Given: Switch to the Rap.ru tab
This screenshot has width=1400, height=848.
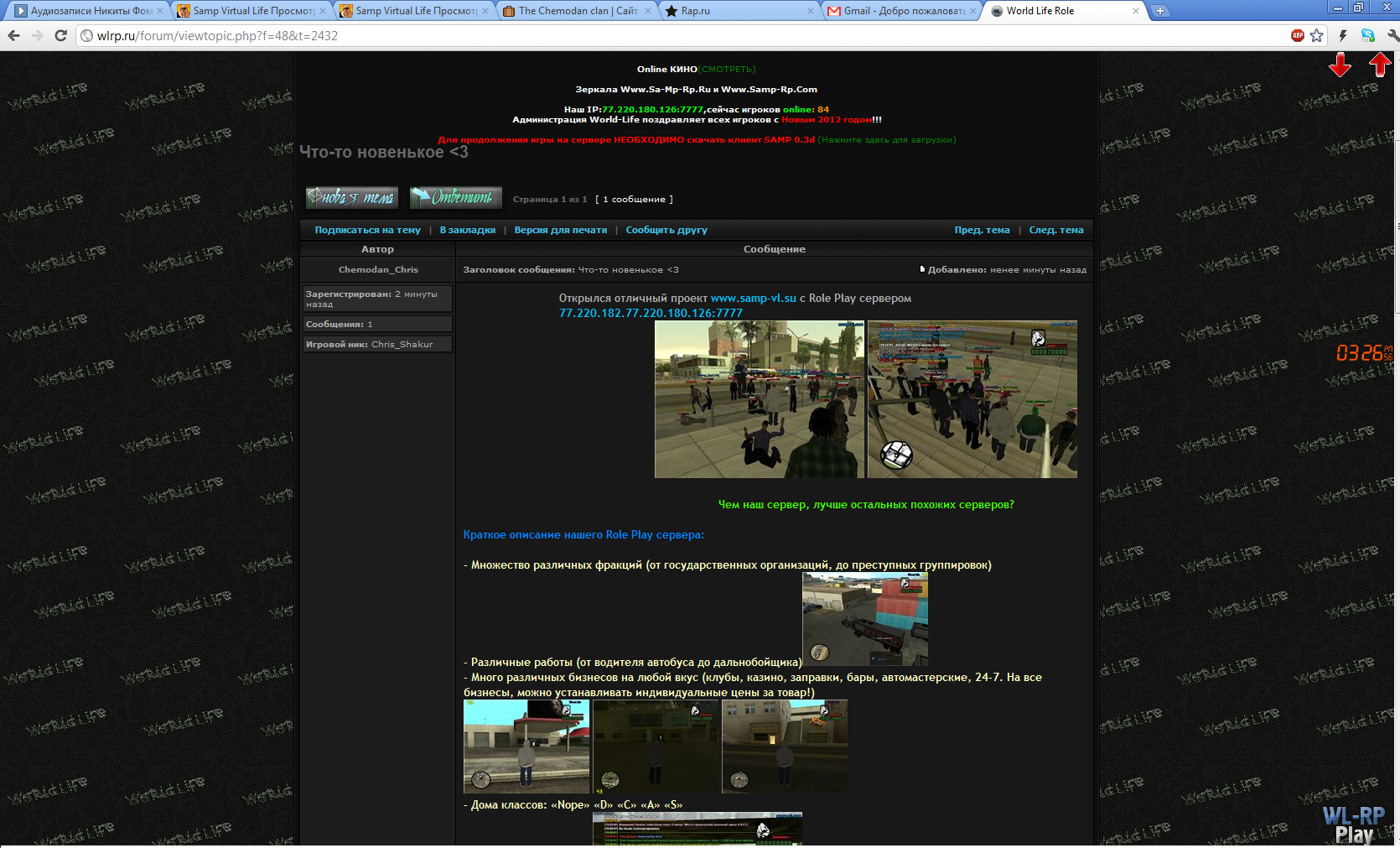Looking at the screenshot, I should point(737,11).
